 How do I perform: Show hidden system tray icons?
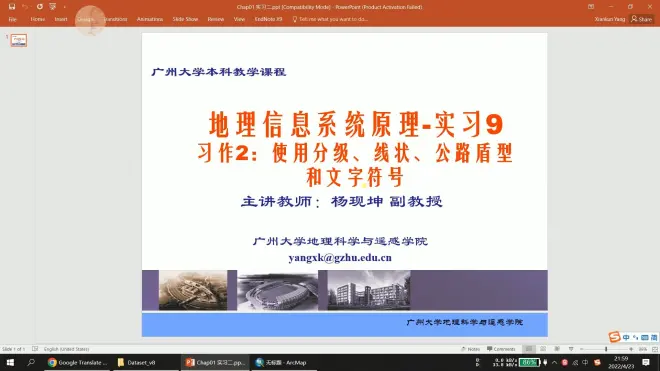(x=554, y=363)
